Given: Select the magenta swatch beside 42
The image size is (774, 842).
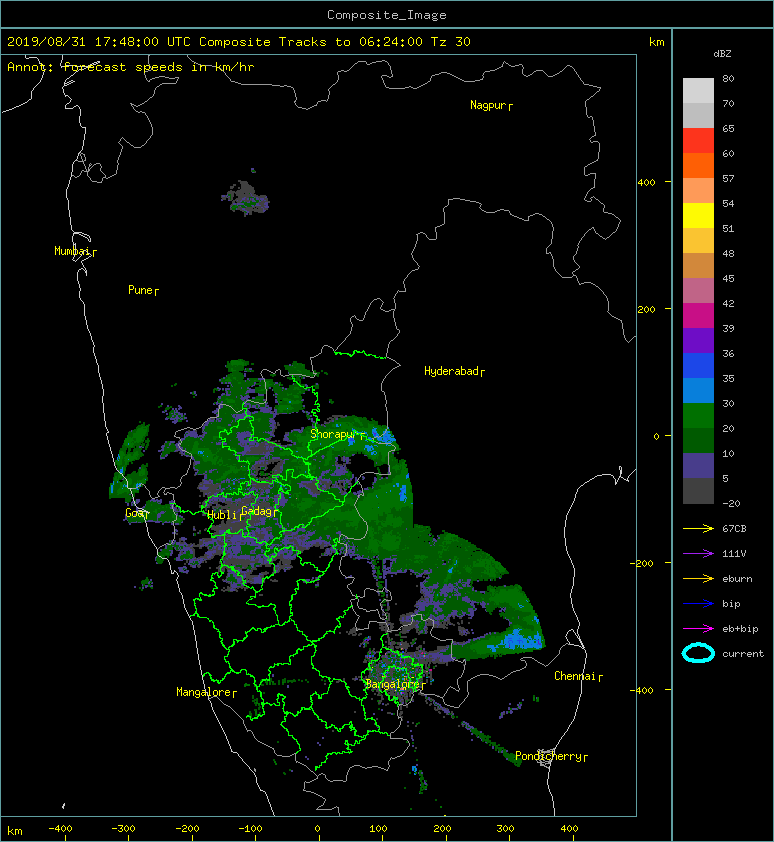Looking at the screenshot, I should tap(698, 315).
